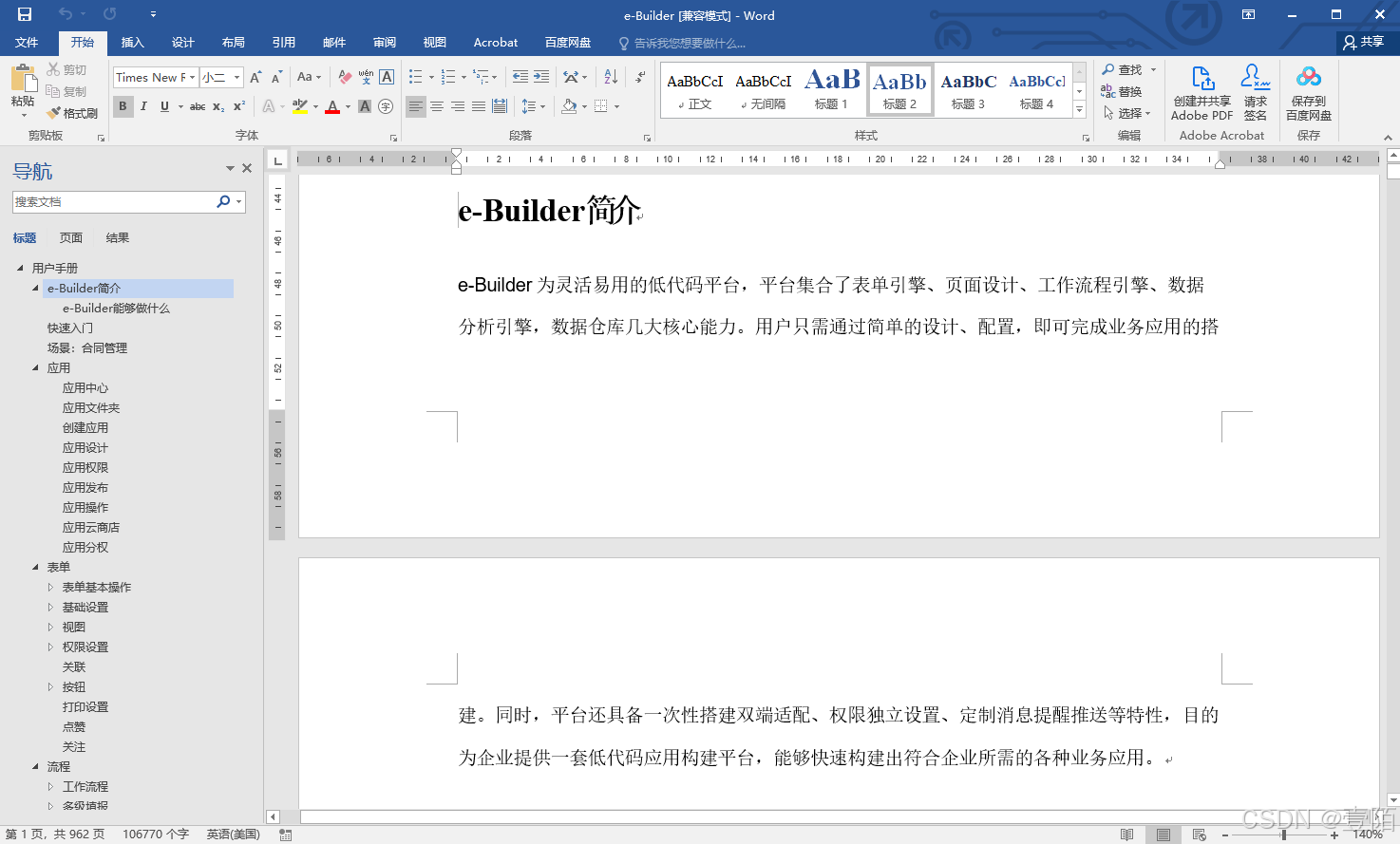Open the 百度网盘 ribbon tab

(x=568, y=43)
